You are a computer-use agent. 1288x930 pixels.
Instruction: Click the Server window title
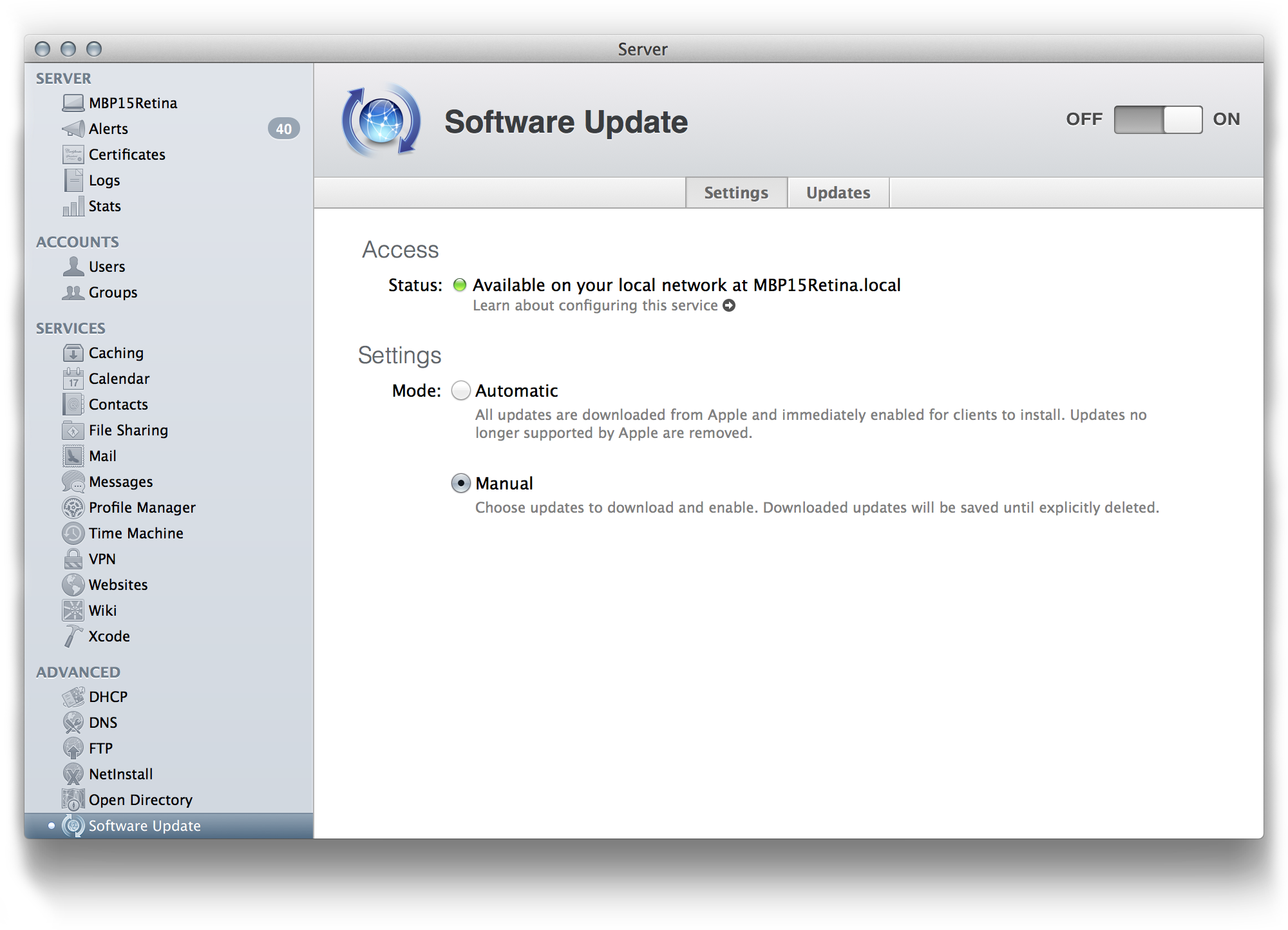pyautogui.click(x=643, y=50)
